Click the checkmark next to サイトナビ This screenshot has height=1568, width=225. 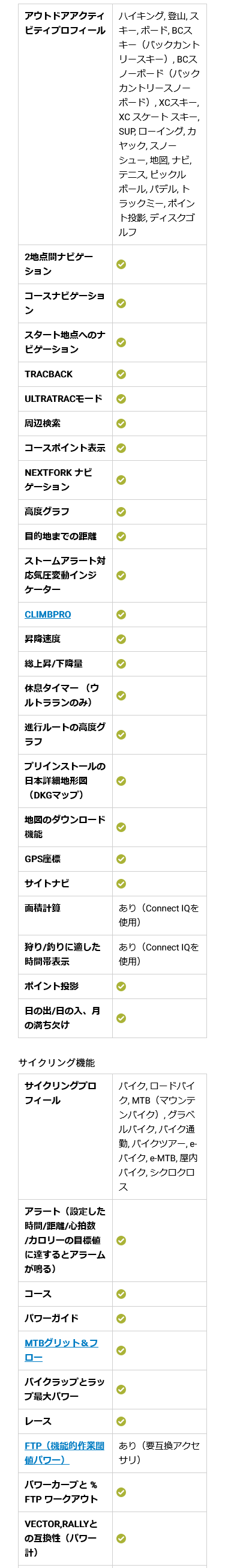point(121,883)
